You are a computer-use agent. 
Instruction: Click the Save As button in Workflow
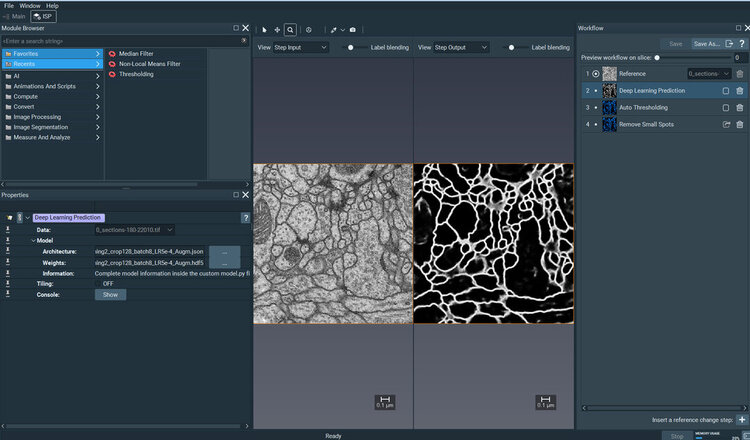[706, 44]
